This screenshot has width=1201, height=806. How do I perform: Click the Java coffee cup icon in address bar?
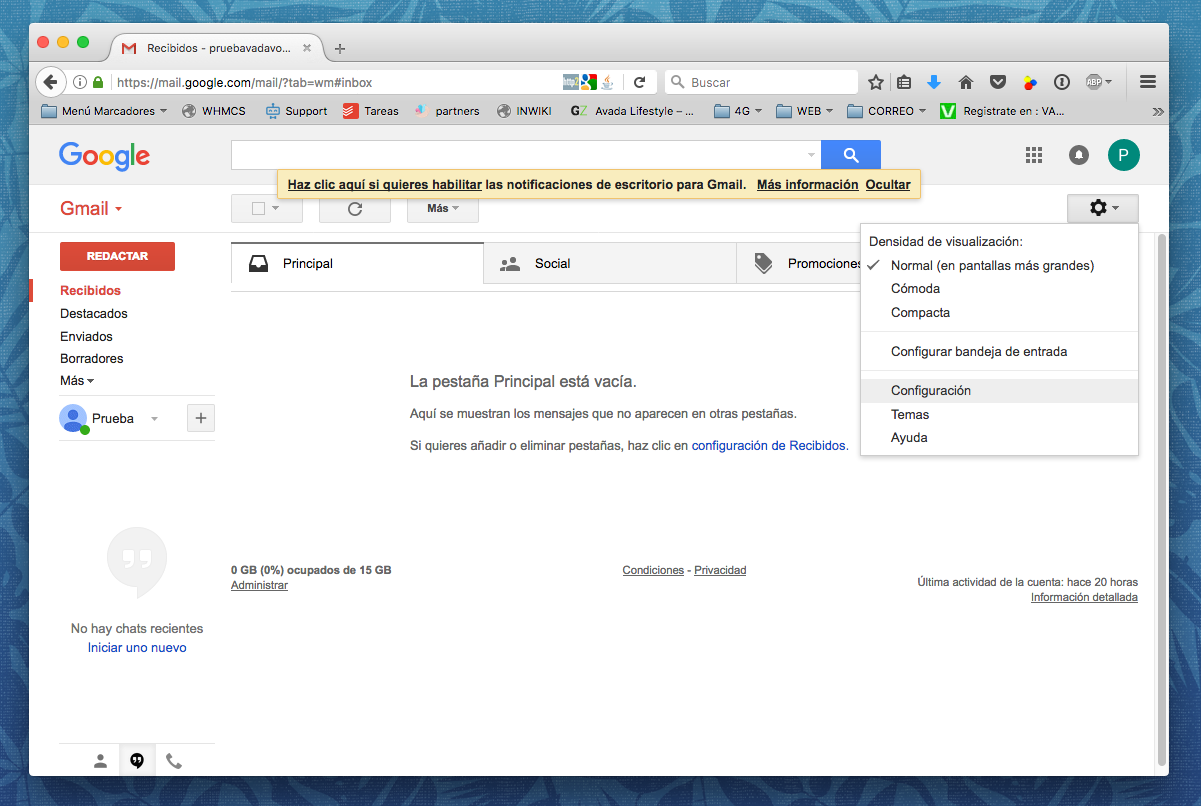coord(609,82)
